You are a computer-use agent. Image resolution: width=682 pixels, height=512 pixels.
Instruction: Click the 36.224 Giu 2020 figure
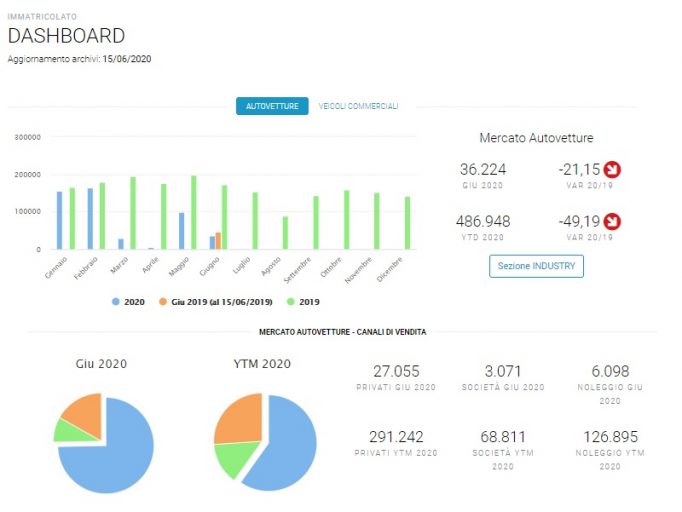coord(483,169)
